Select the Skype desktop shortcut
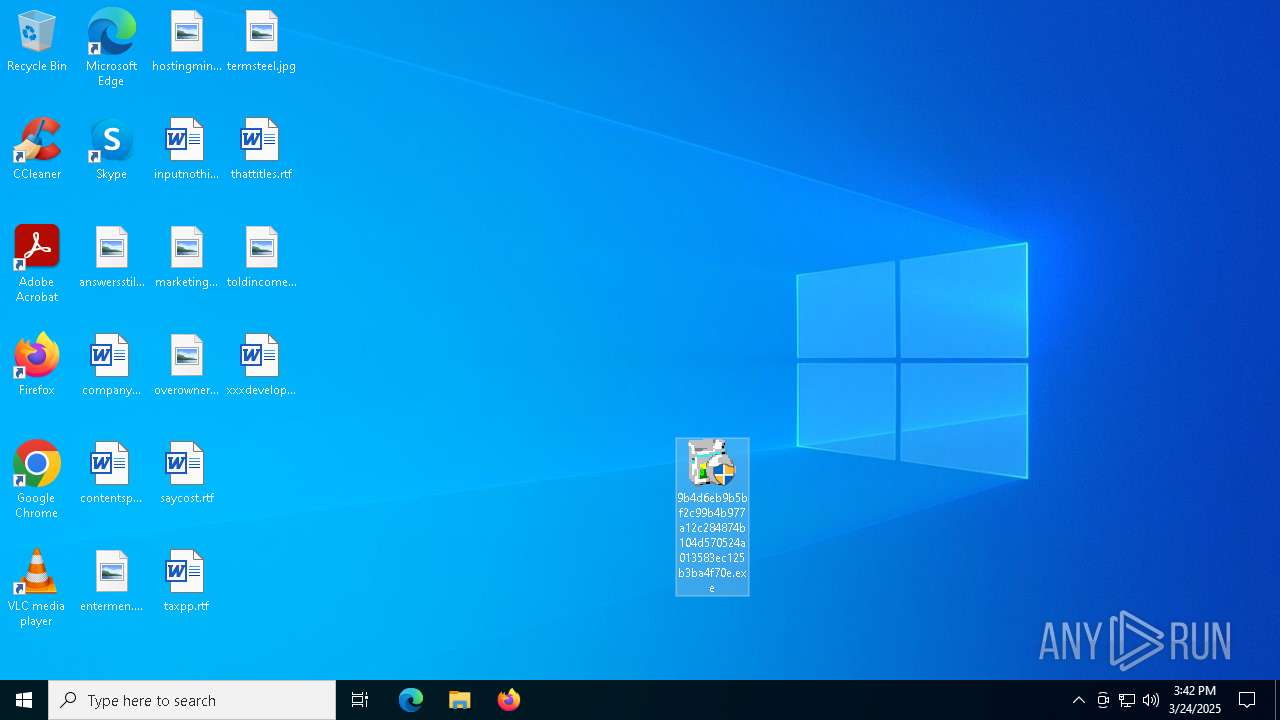1280x720 pixels. [111, 150]
